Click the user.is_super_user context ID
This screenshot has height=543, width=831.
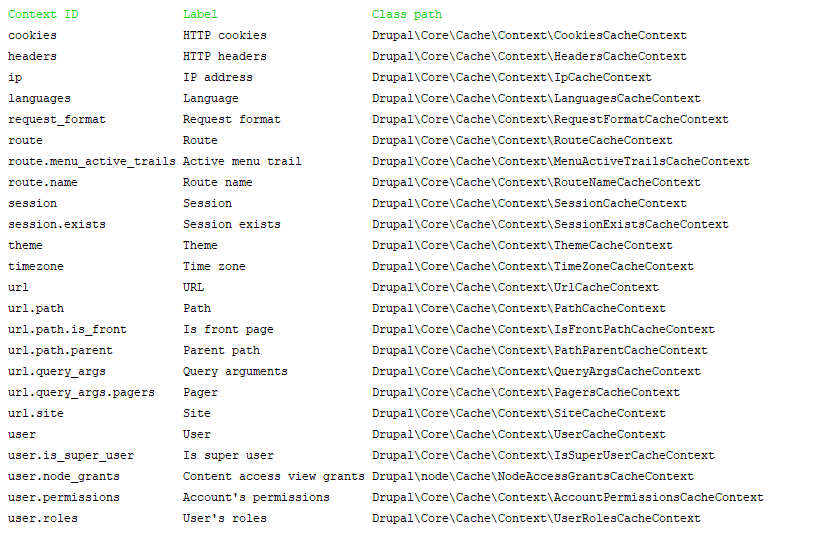click(71, 455)
